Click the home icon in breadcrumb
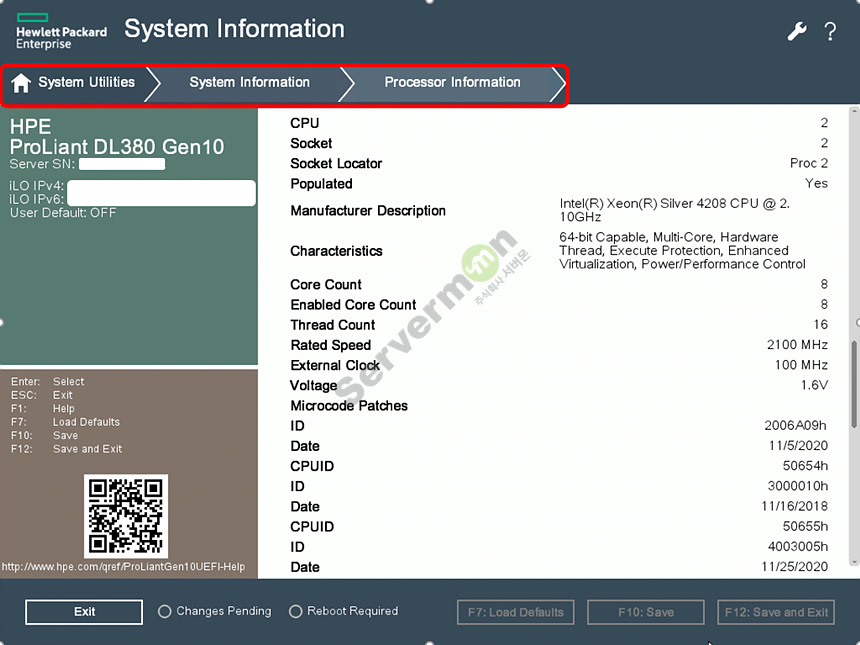 click(21, 83)
